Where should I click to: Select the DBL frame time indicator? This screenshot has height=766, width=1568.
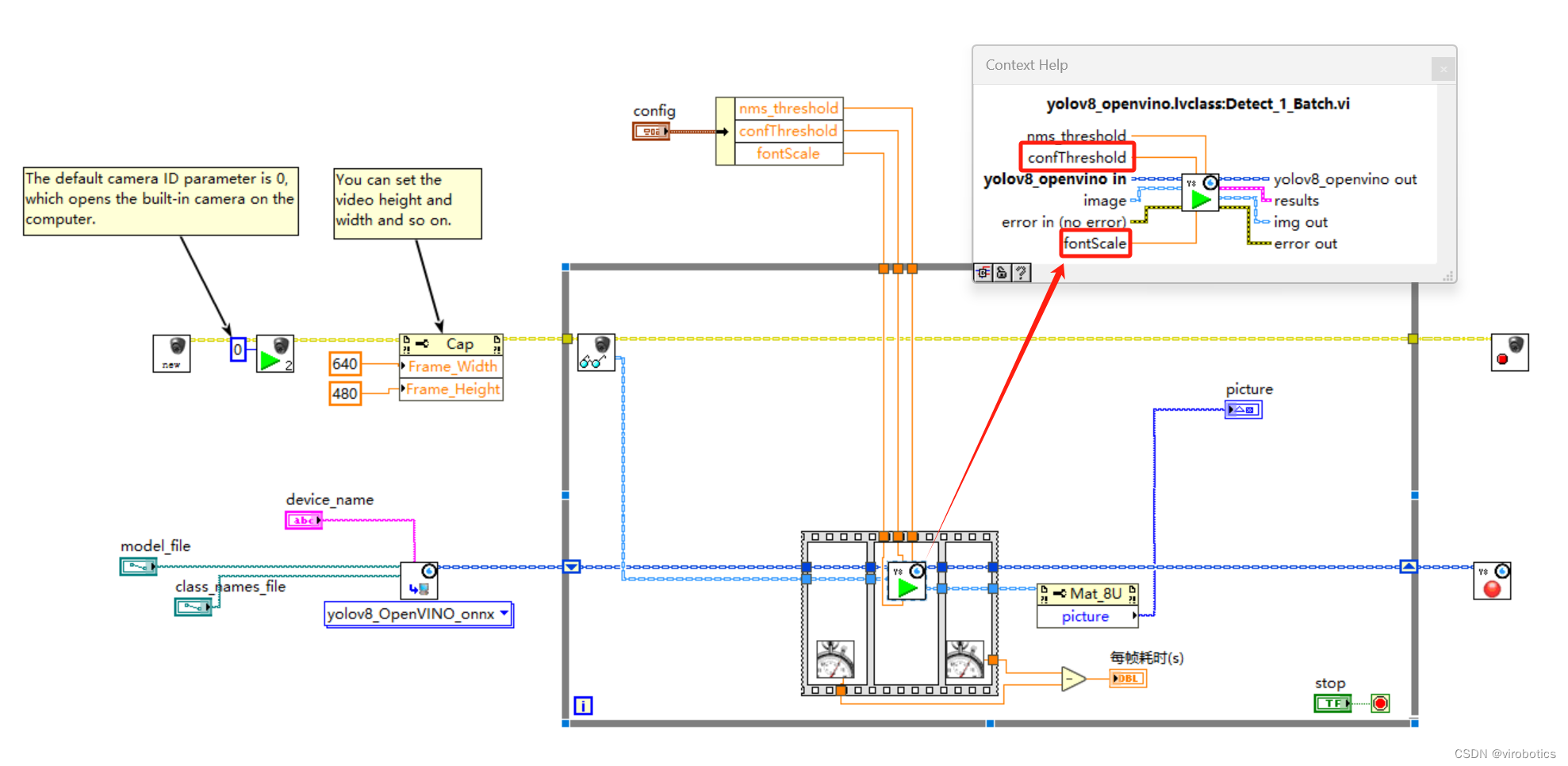pos(1128,679)
